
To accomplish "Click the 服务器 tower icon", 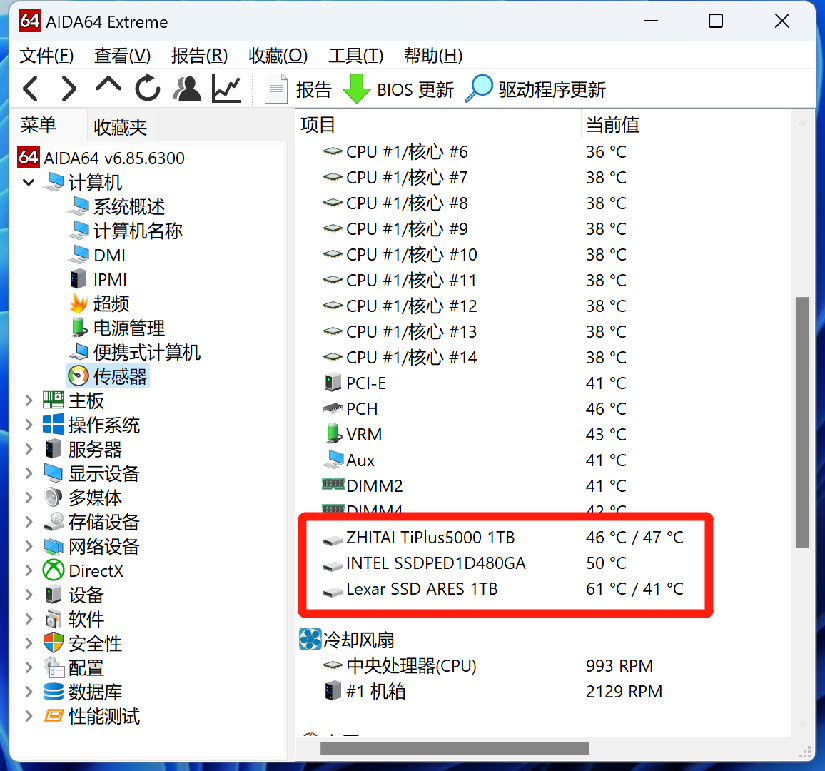I will click(x=53, y=449).
